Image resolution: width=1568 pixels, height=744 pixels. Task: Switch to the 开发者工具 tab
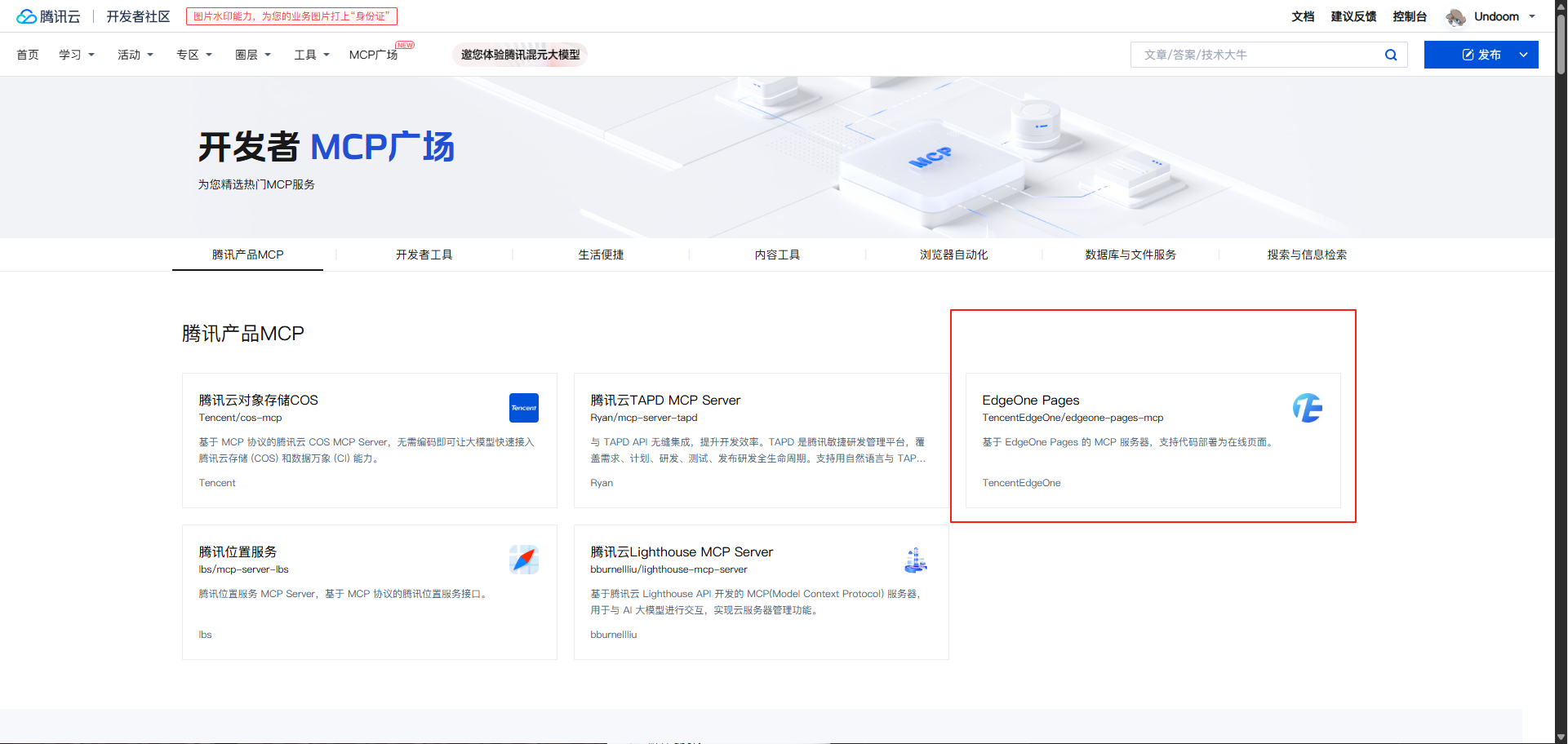tap(424, 255)
